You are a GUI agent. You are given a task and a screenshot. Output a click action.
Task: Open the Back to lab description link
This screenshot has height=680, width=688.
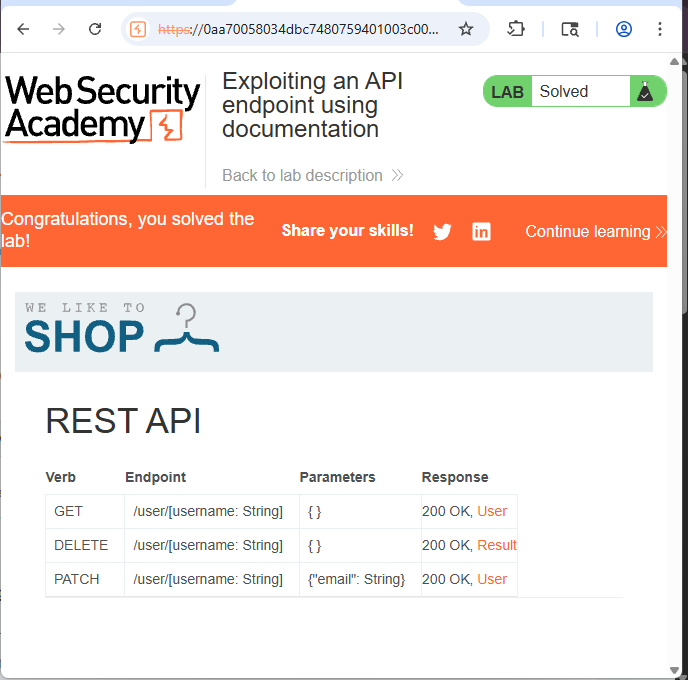coord(312,175)
